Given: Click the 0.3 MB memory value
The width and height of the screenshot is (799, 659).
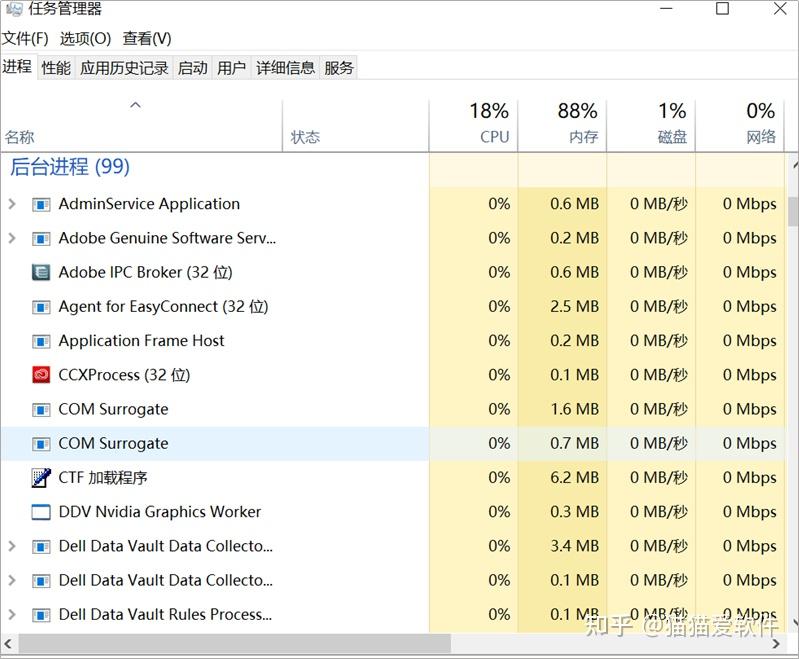Looking at the screenshot, I should click(574, 512).
